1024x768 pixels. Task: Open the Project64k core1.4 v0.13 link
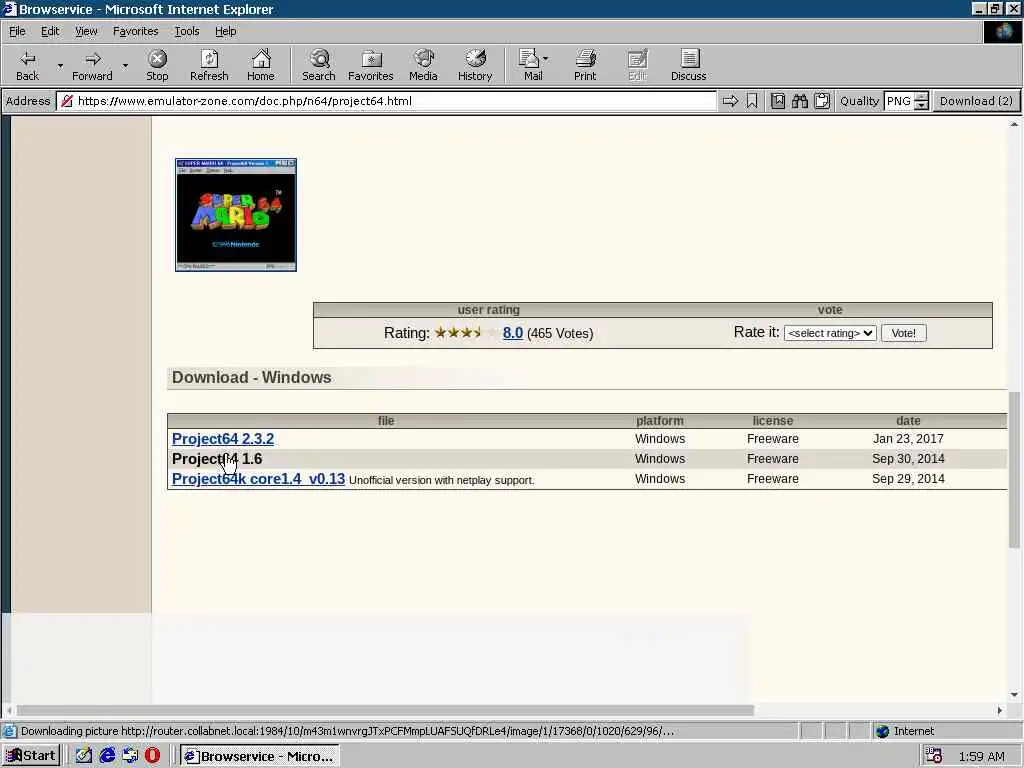coord(258,479)
